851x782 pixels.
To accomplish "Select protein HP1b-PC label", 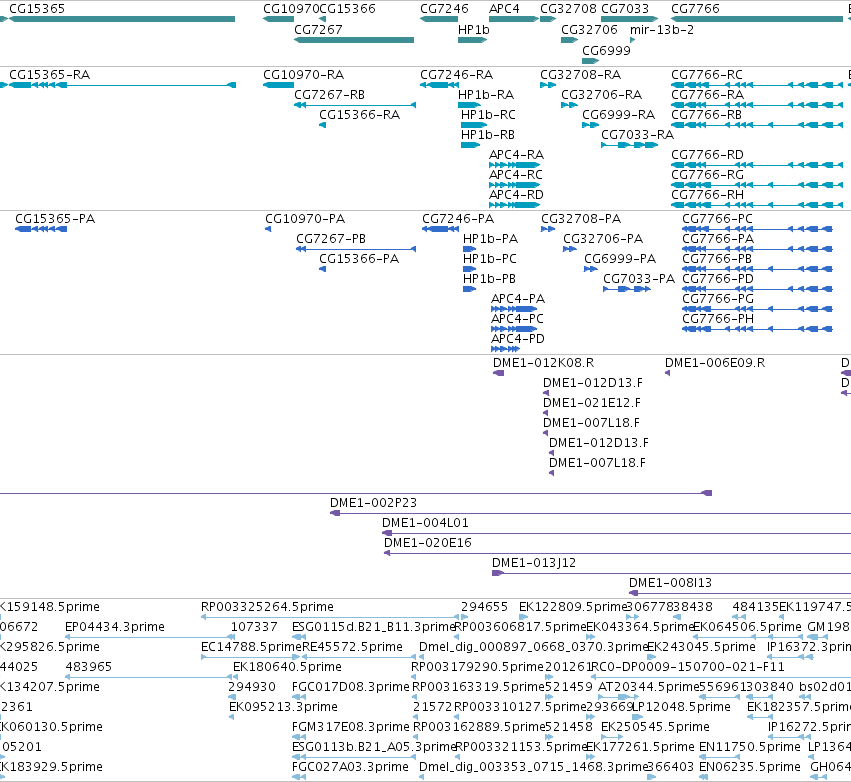I will coord(490,259).
